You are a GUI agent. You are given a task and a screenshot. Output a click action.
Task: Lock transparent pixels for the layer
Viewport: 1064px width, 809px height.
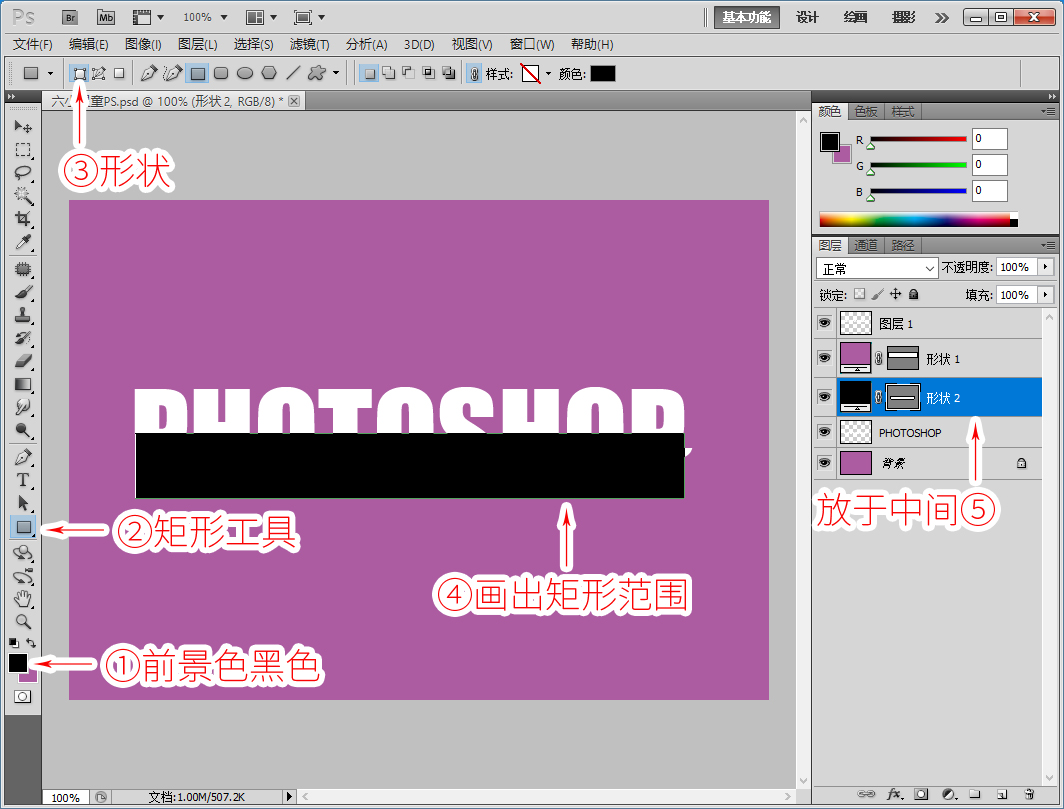pos(860,294)
